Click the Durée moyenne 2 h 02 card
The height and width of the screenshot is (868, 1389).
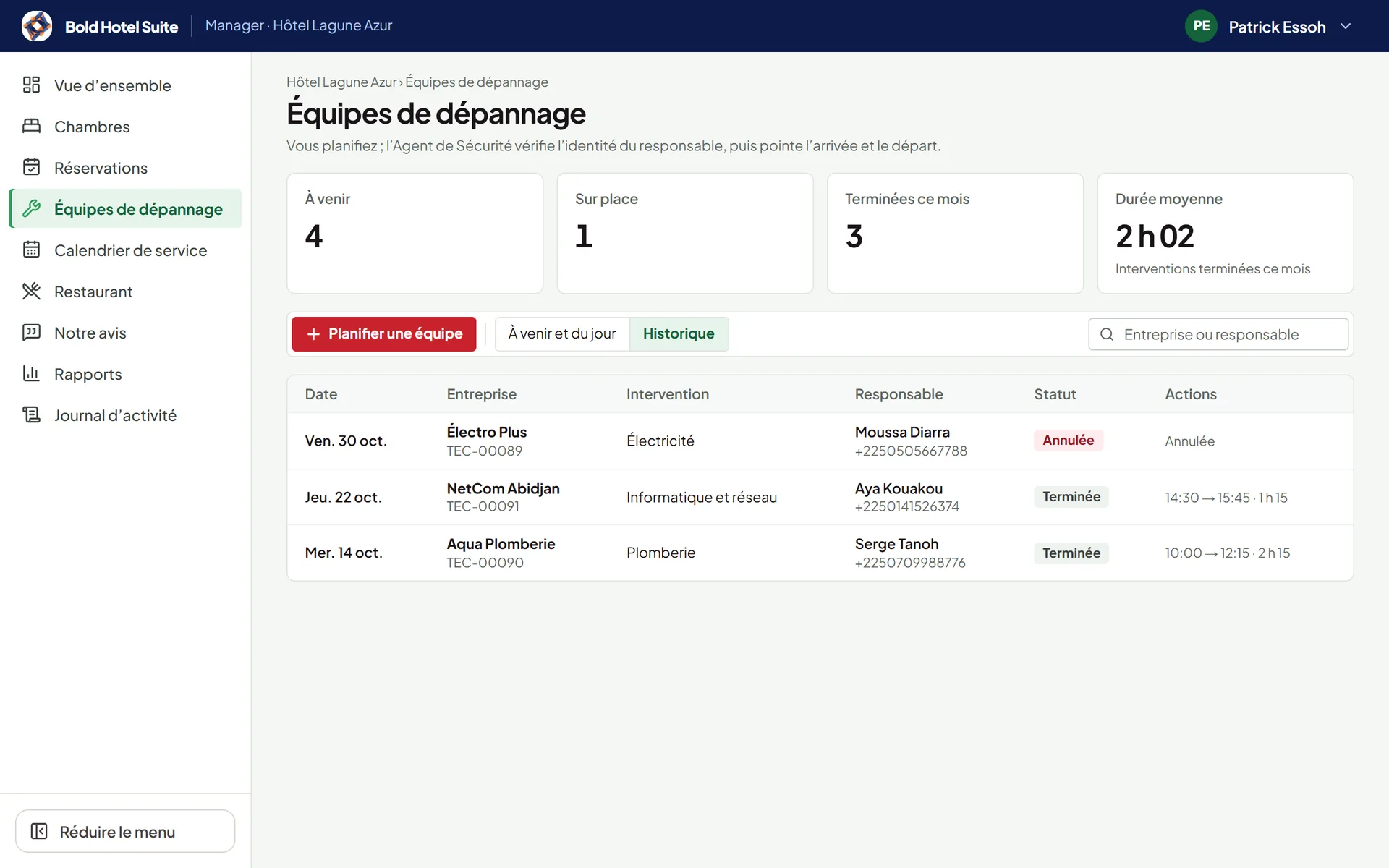coord(1226,233)
